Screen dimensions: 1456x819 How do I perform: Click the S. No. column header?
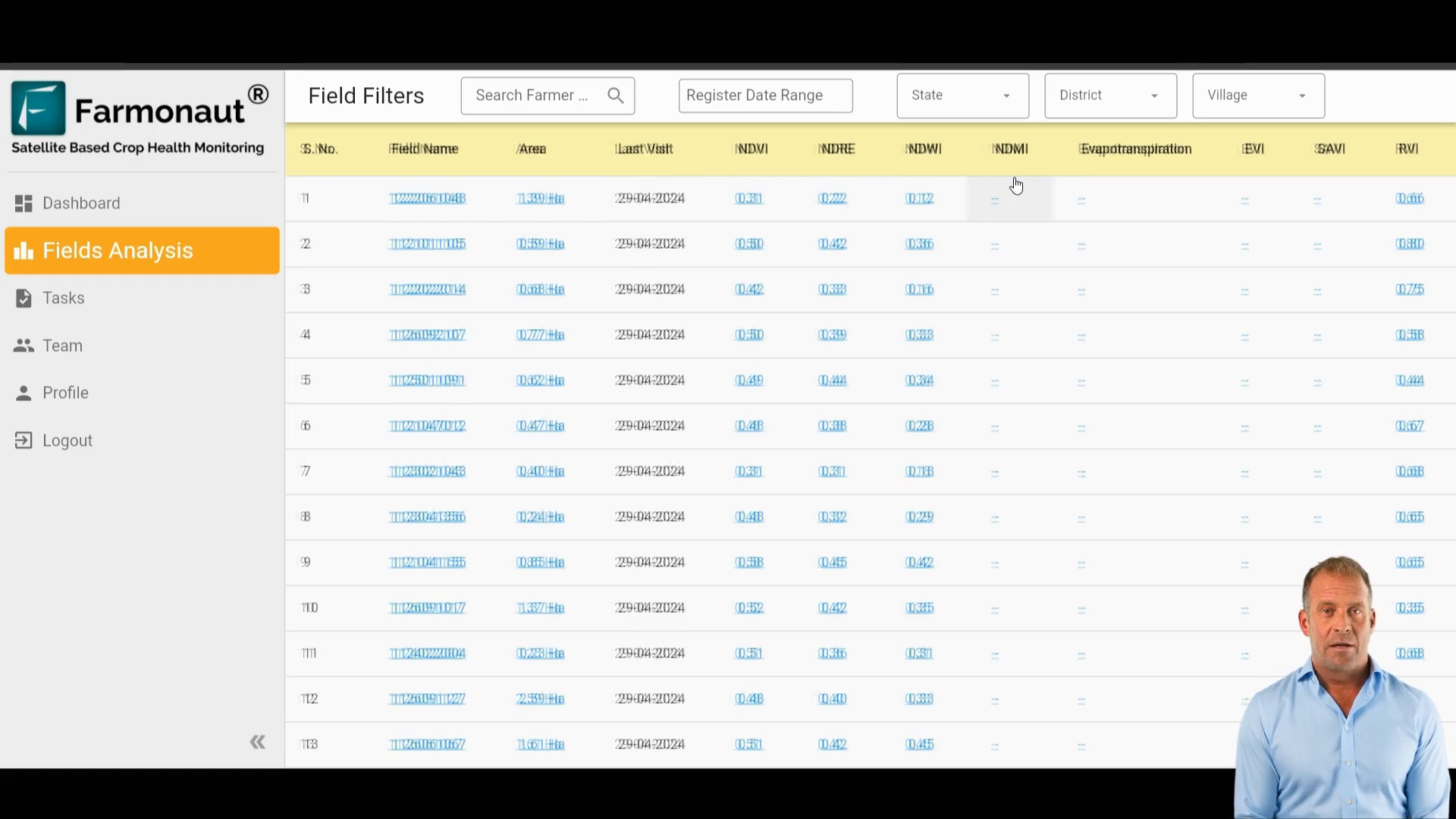319,149
